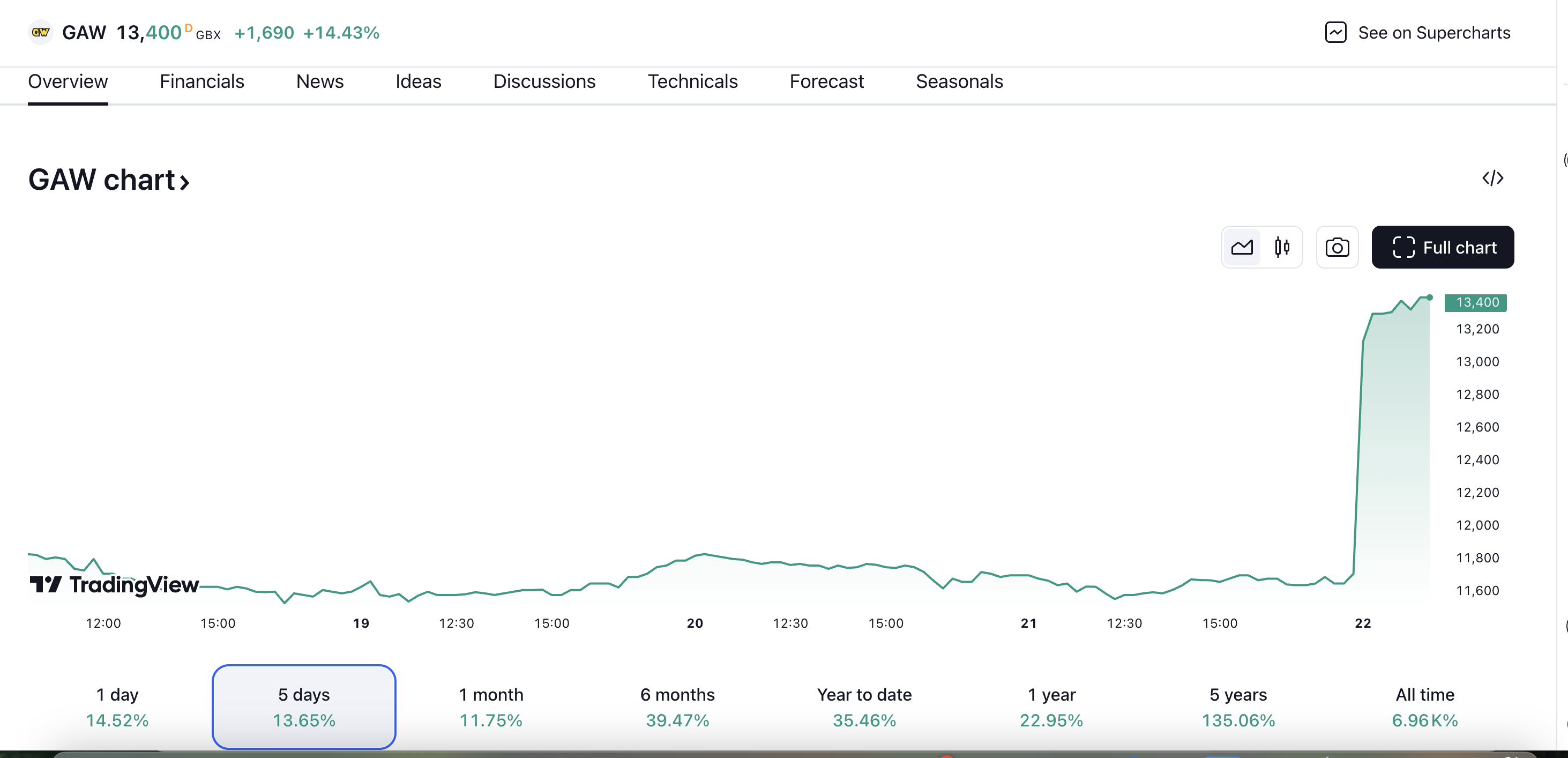Pick the Year to date range

pyautogui.click(x=864, y=707)
